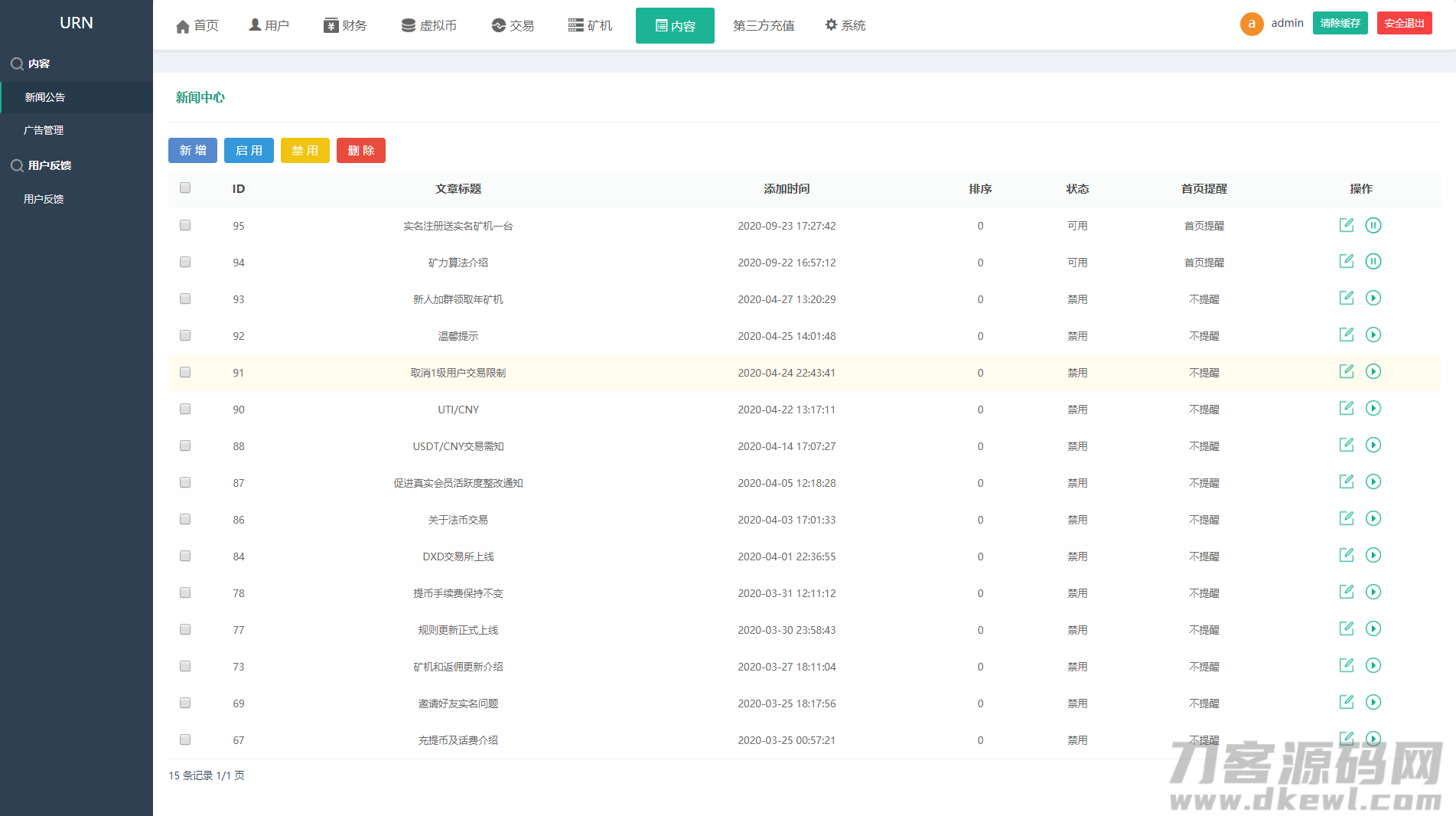Go to the 财务 navigation tab

pos(345,26)
